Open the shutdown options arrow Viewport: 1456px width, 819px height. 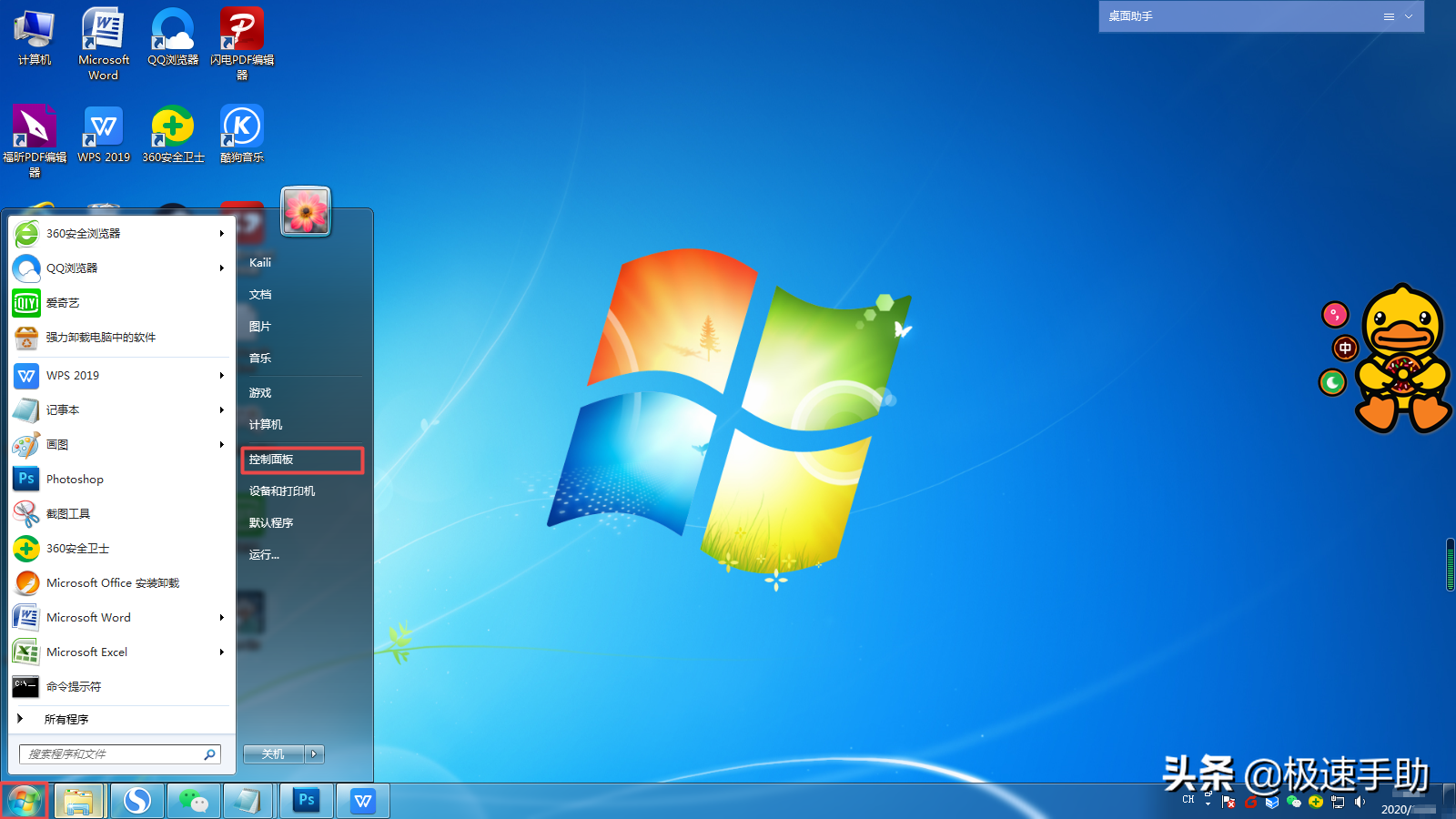click(314, 754)
